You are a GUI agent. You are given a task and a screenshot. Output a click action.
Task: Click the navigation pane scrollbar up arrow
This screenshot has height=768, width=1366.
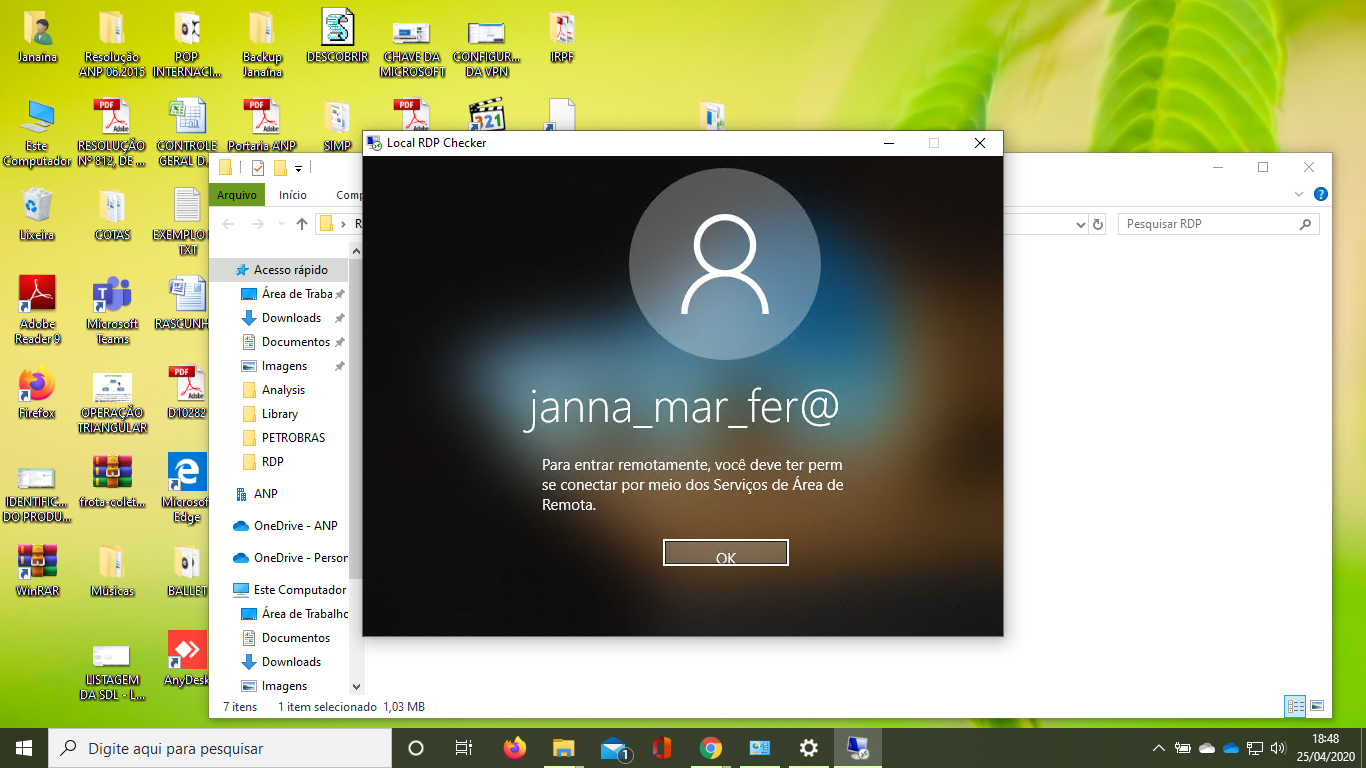[x=356, y=251]
